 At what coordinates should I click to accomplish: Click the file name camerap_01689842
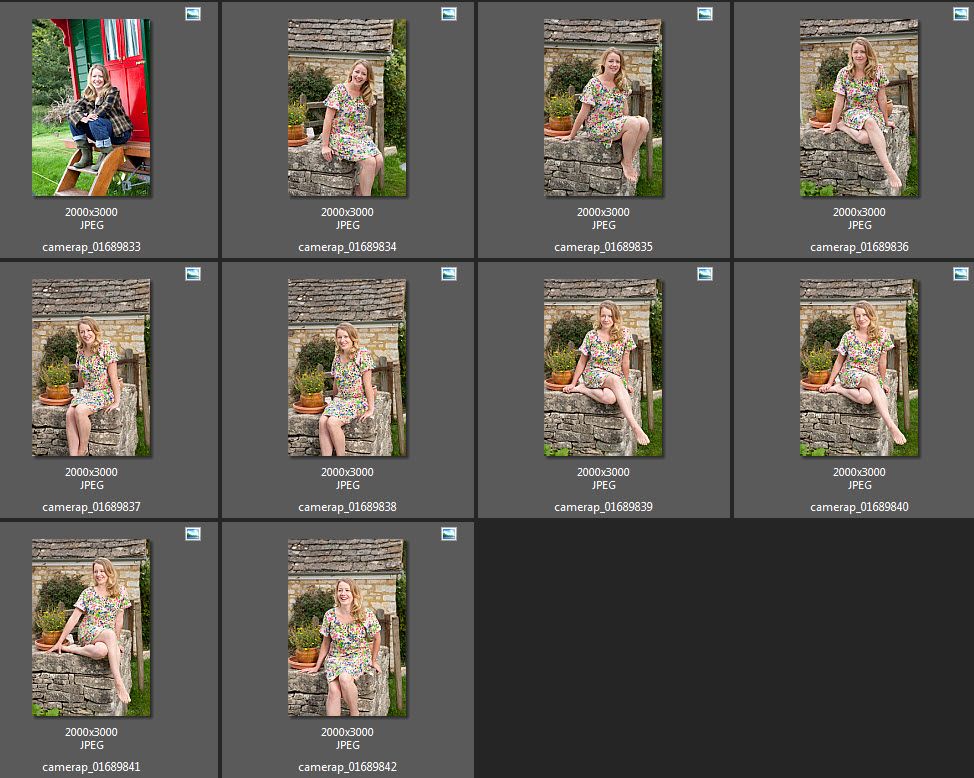pyautogui.click(x=347, y=767)
